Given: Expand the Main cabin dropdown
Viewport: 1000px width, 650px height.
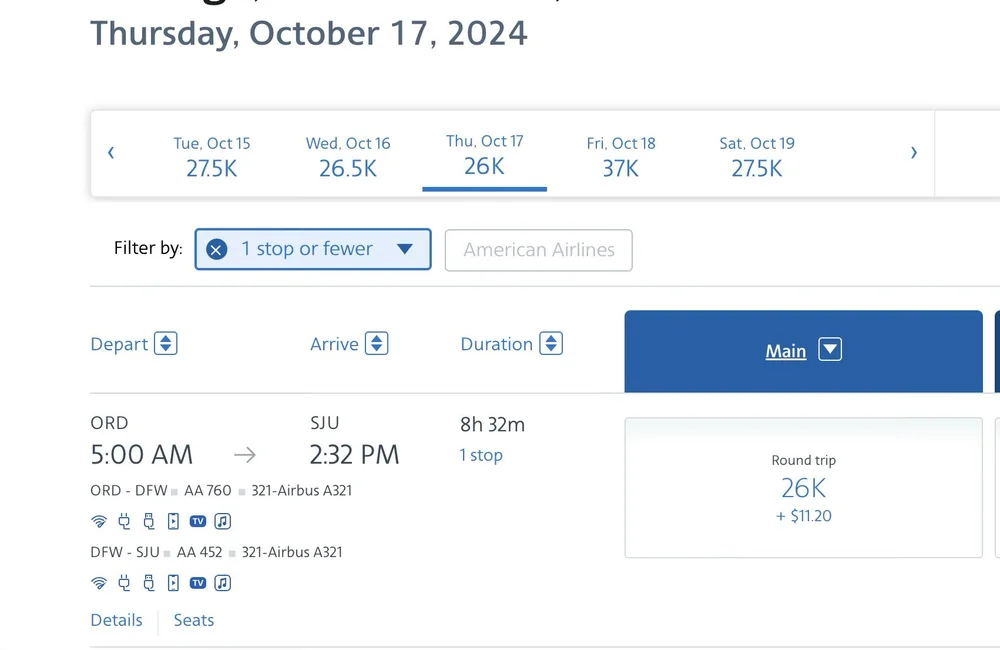Looking at the screenshot, I should click(830, 350).
